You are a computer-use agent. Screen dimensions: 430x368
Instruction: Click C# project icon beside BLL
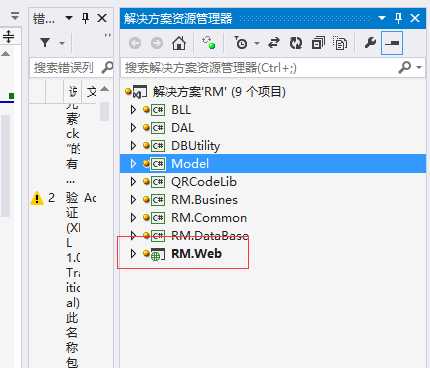pyautogui.click(x=158, y=110)
